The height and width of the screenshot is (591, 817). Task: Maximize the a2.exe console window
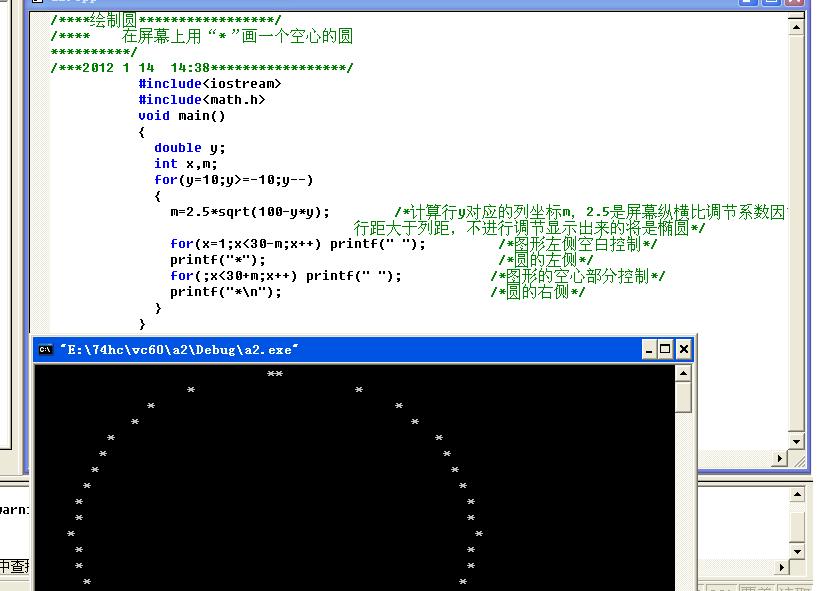tap(665, 349)
